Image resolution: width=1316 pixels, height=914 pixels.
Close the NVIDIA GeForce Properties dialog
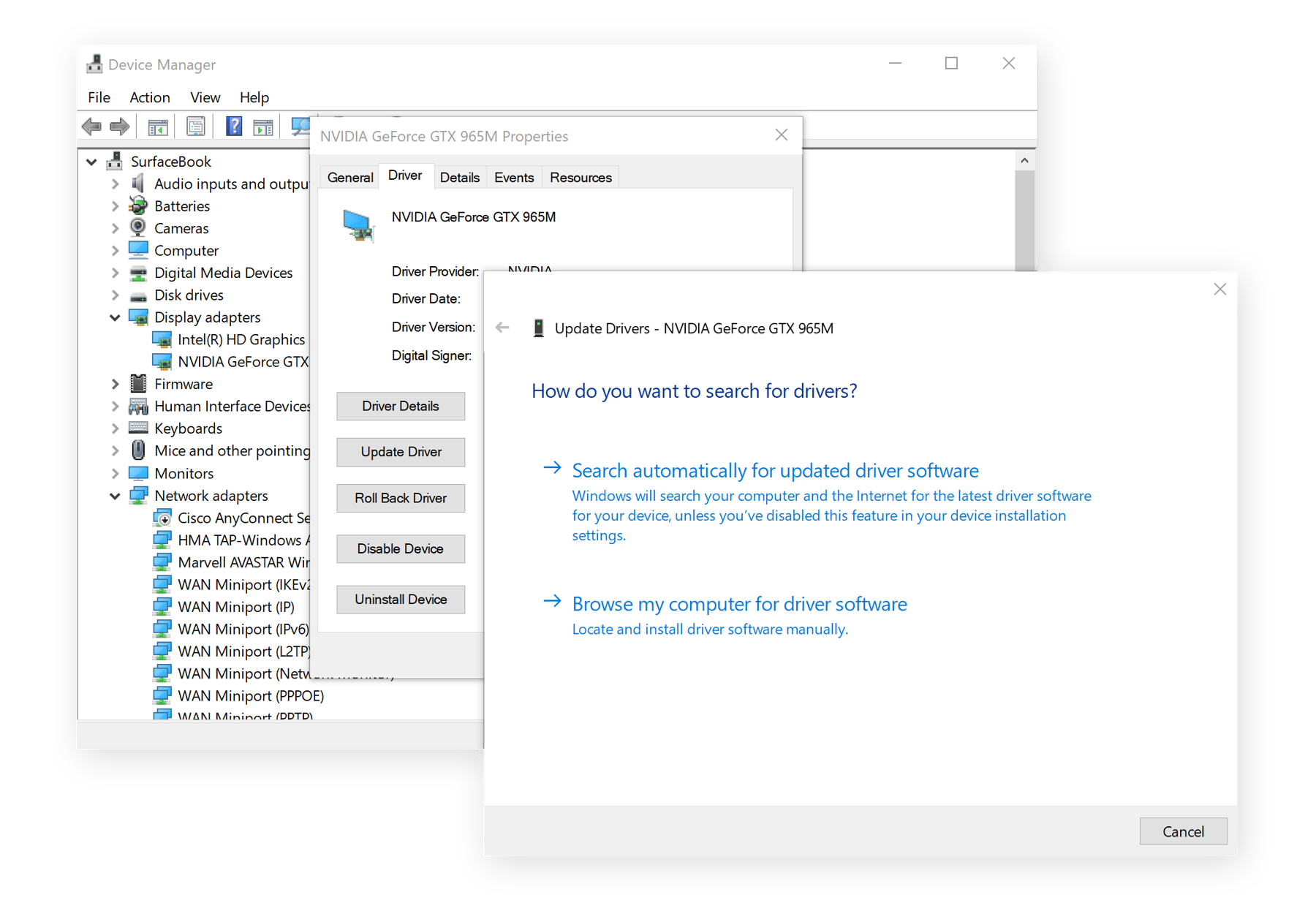[x=781, y=135]
